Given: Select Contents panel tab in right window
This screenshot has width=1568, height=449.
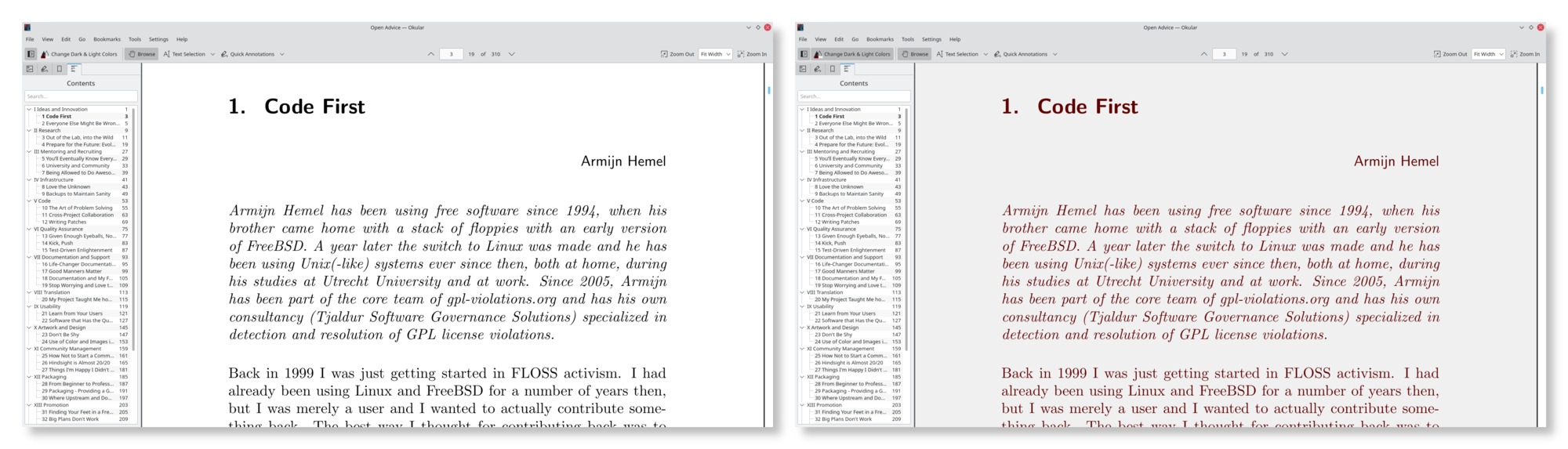Looking at the screenshot, I should tap(847, 69).
